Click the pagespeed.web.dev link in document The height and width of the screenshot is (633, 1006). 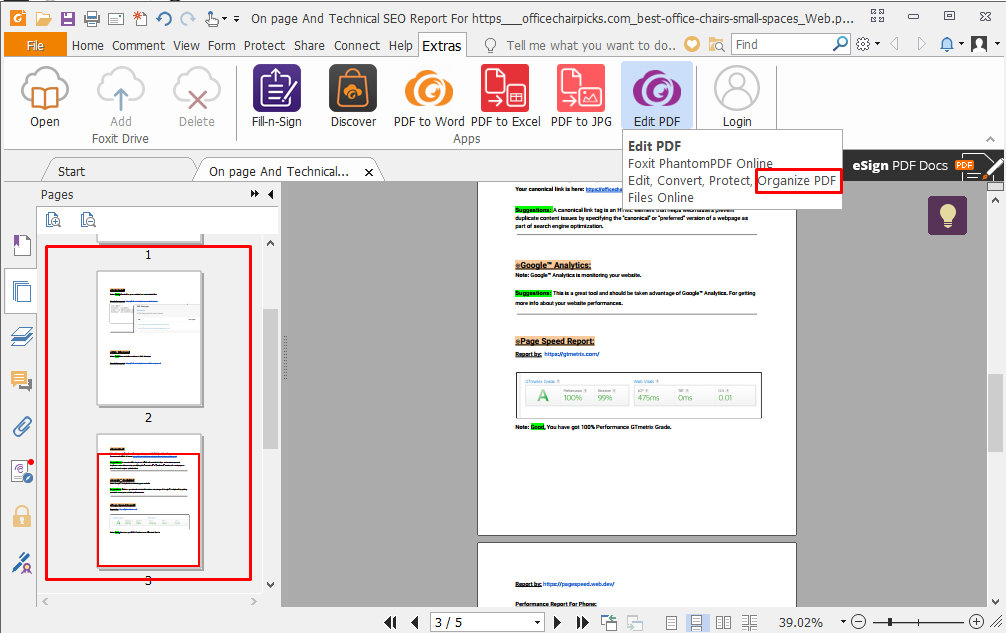pos(579,584)
